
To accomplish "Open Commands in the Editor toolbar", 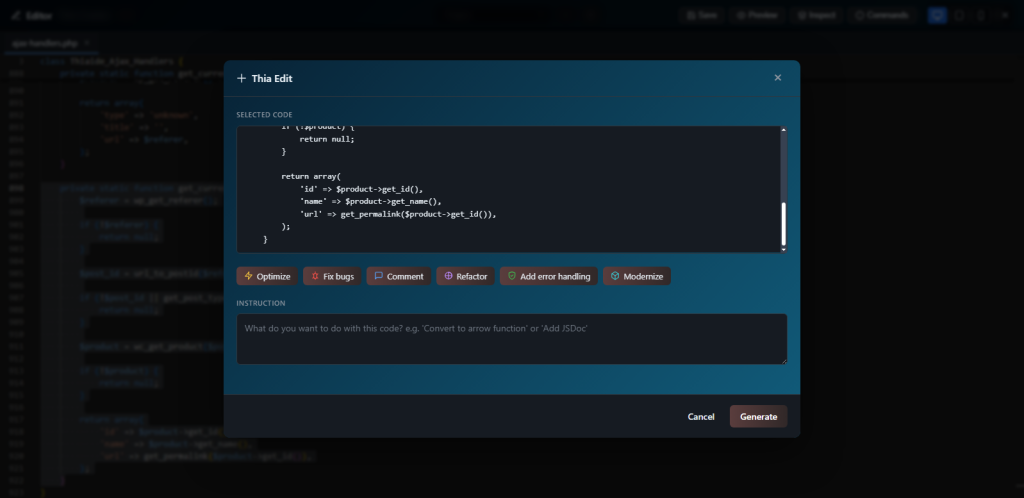I will click(882, 15).
